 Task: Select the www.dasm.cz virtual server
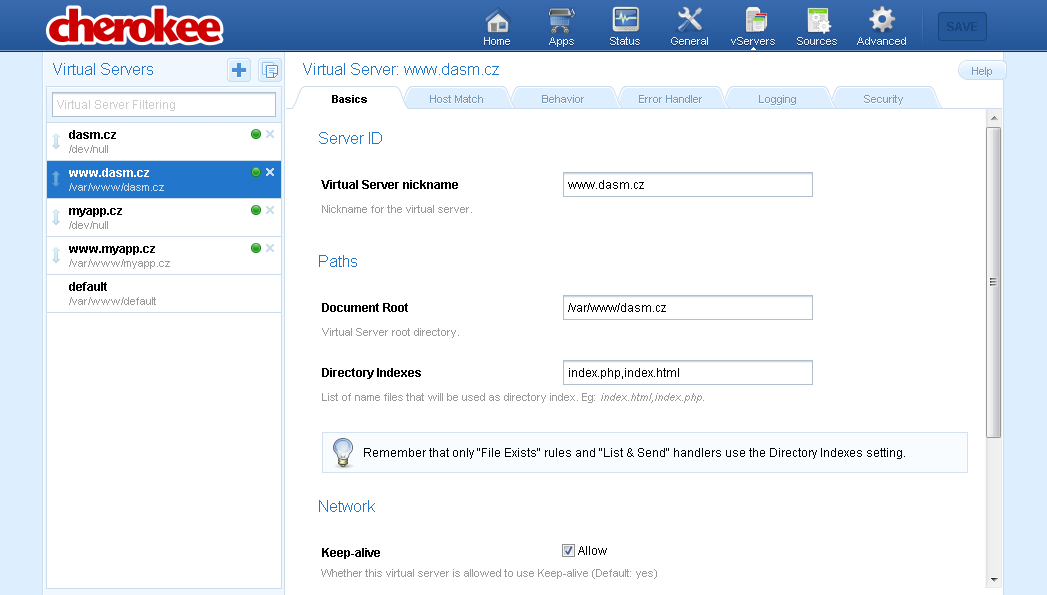click(x=164, y=180)
